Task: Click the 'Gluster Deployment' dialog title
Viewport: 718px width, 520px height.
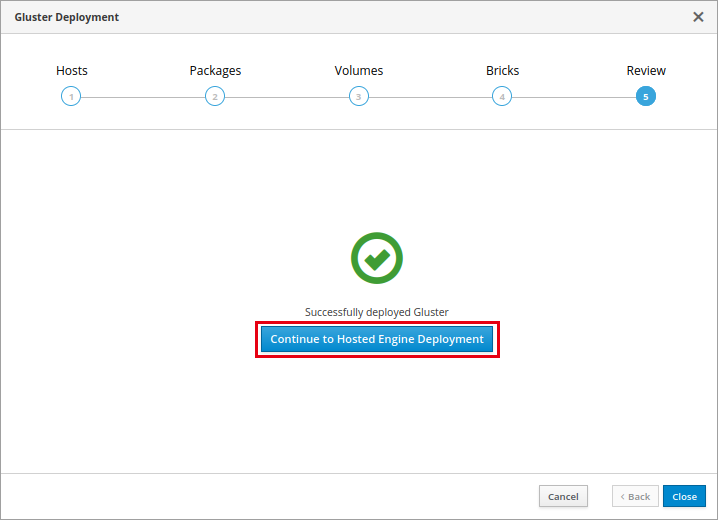Action: coord(66,17)
